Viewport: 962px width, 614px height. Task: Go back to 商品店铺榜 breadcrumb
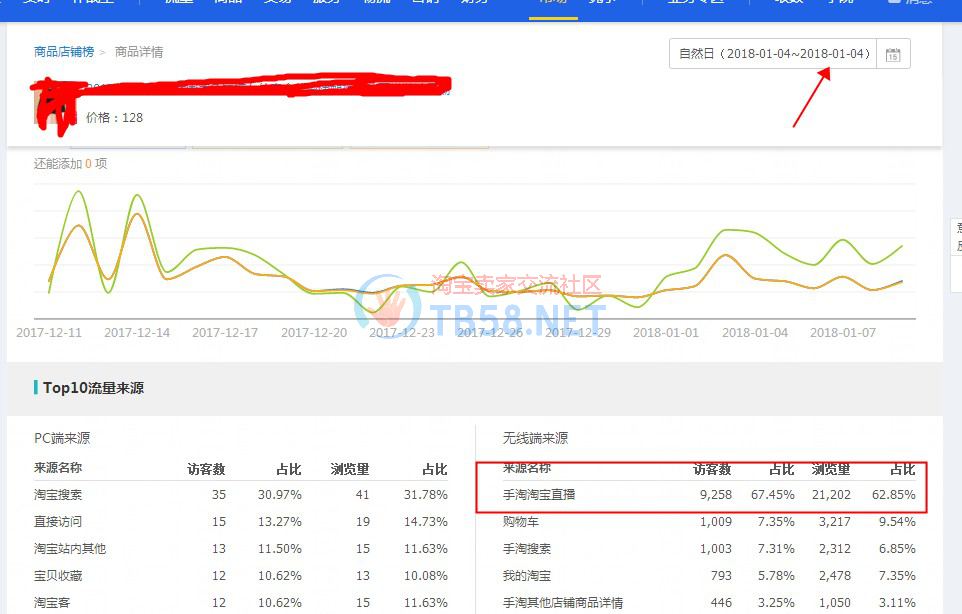point(63,51)
